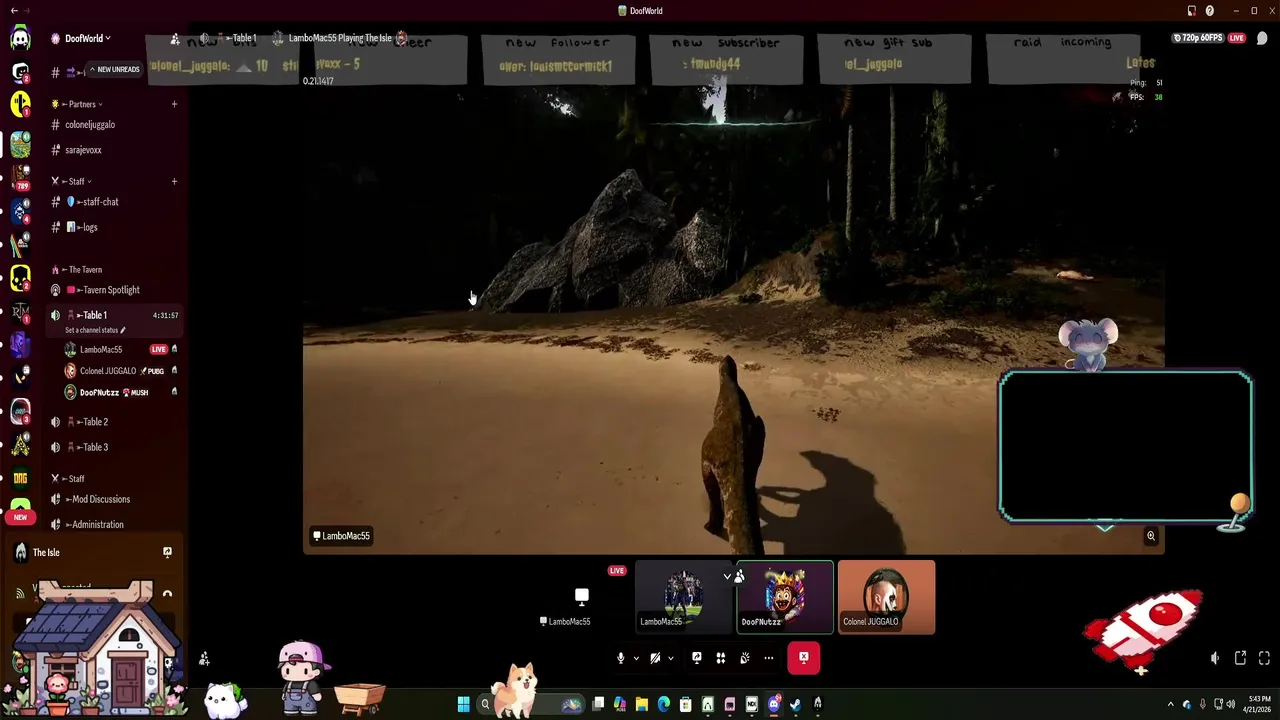Open the 720p 60FPS stream quality indicator
This screenshot has height=720, width=1280.
[1198, 38]
